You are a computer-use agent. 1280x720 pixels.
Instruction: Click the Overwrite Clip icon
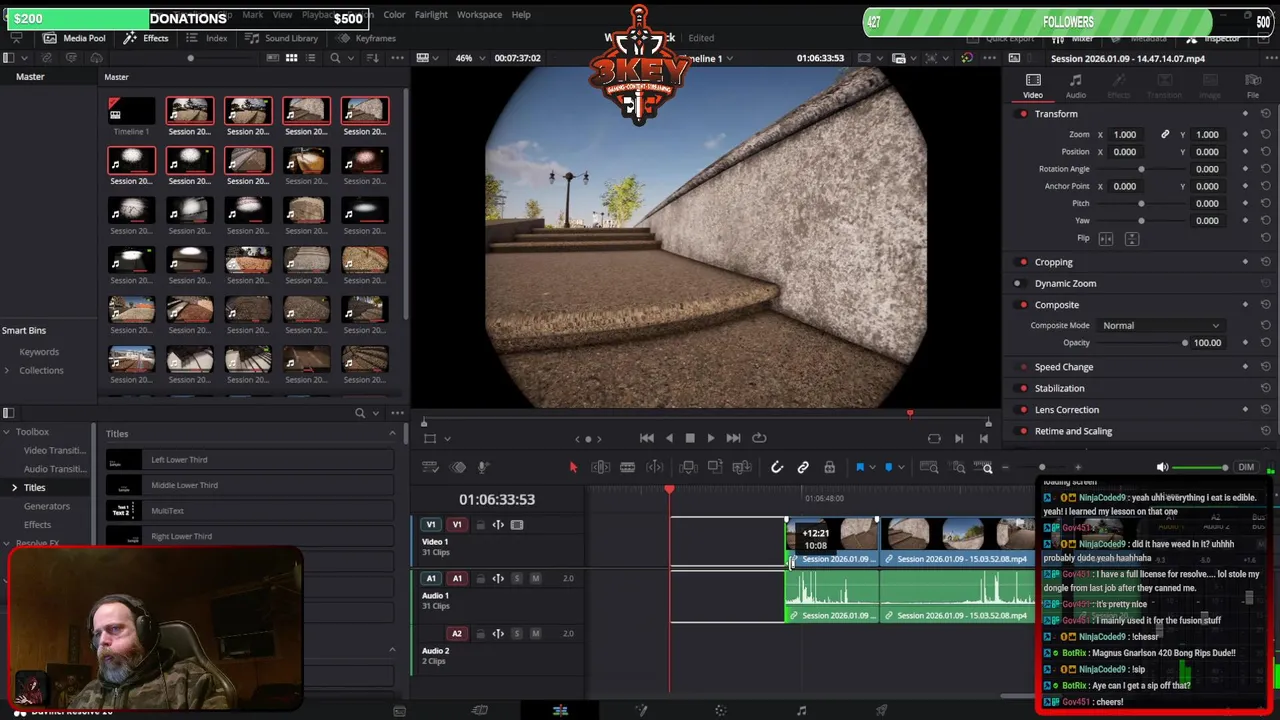tap(715, 467)
